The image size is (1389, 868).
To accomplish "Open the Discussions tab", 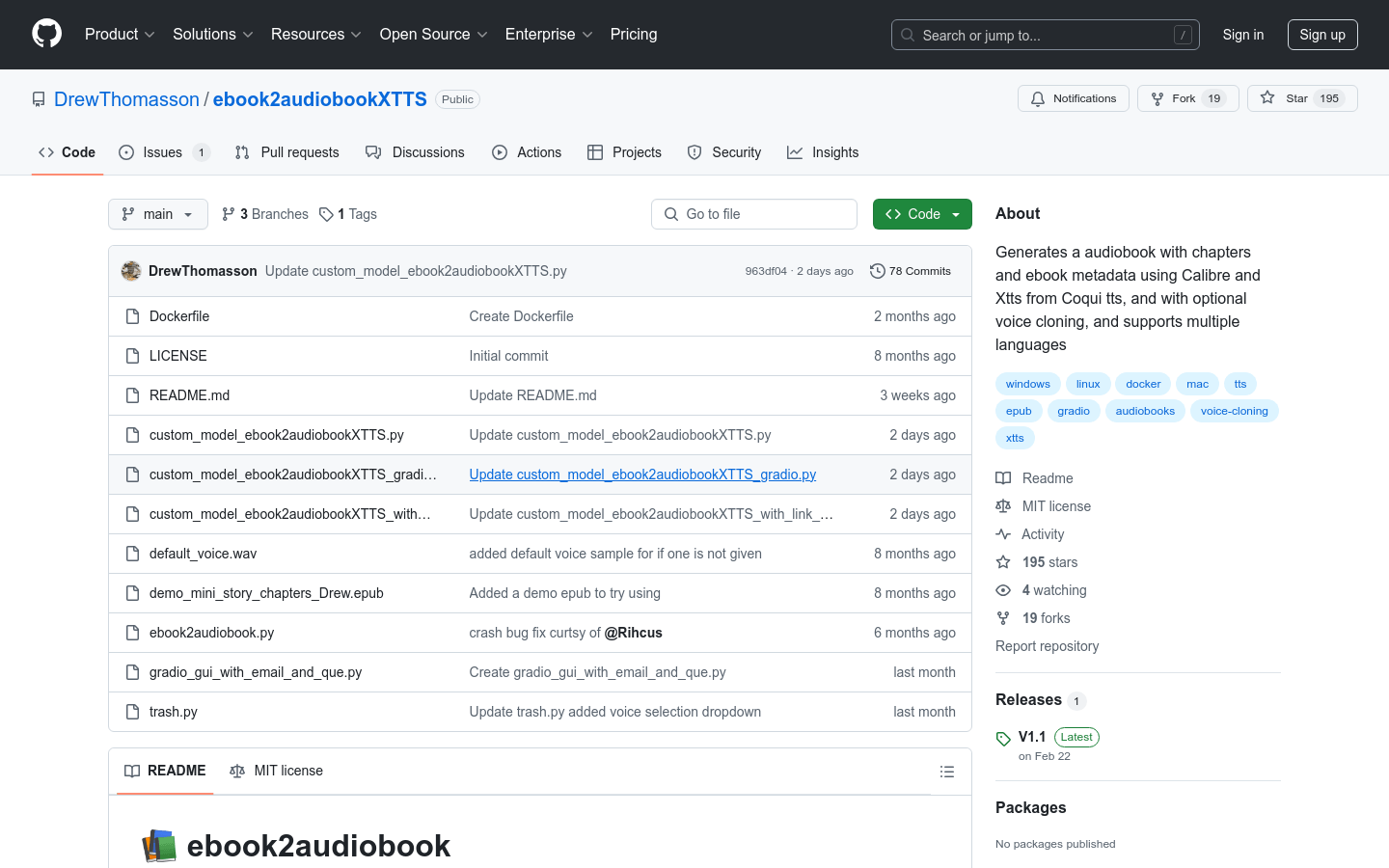I will point(415,152).
